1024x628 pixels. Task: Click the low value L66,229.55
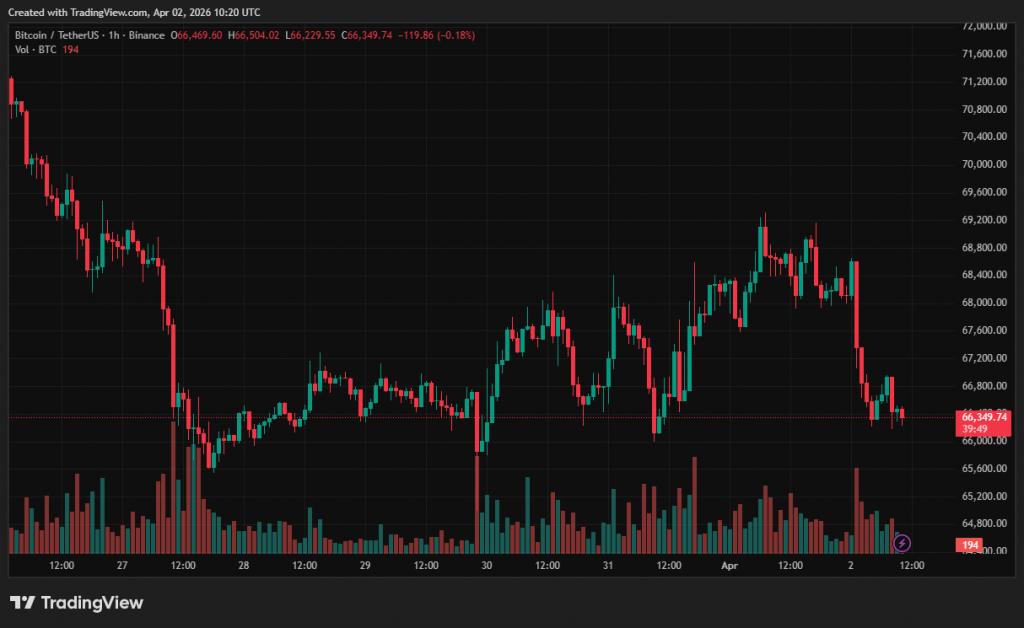(312, 36)
